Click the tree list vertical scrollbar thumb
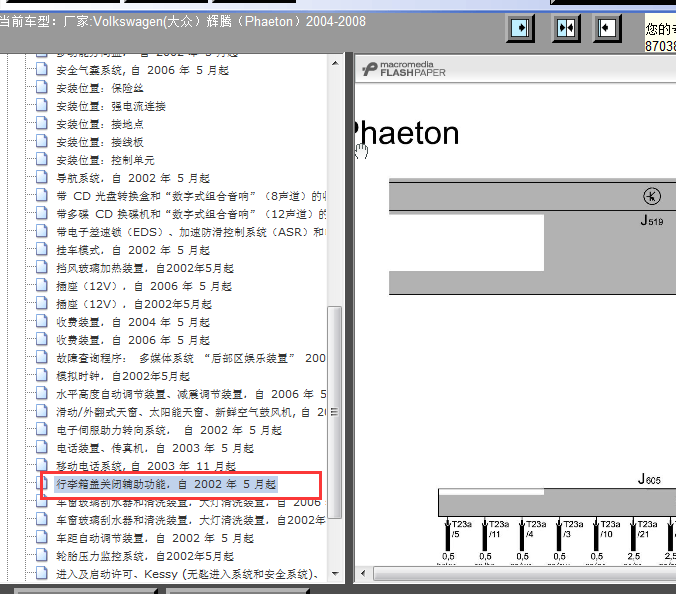 (x=335, y=412)
